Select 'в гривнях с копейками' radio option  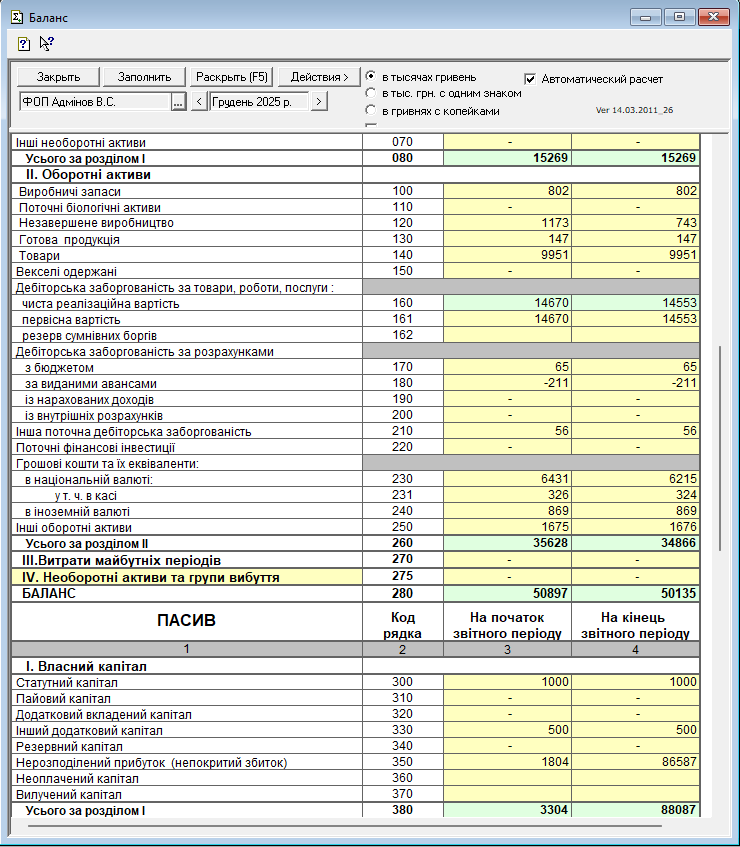coord(372,110)
